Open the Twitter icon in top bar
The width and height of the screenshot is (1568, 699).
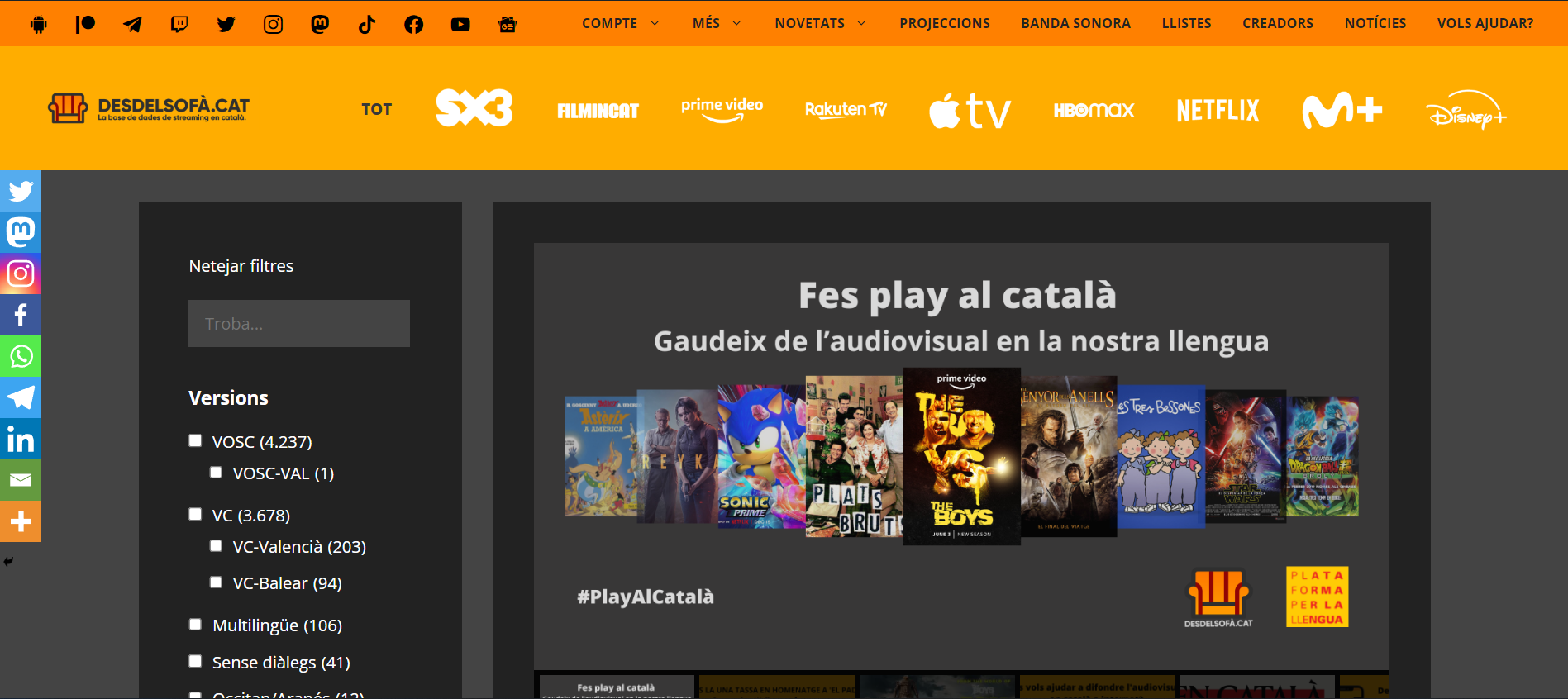(226, 24)
